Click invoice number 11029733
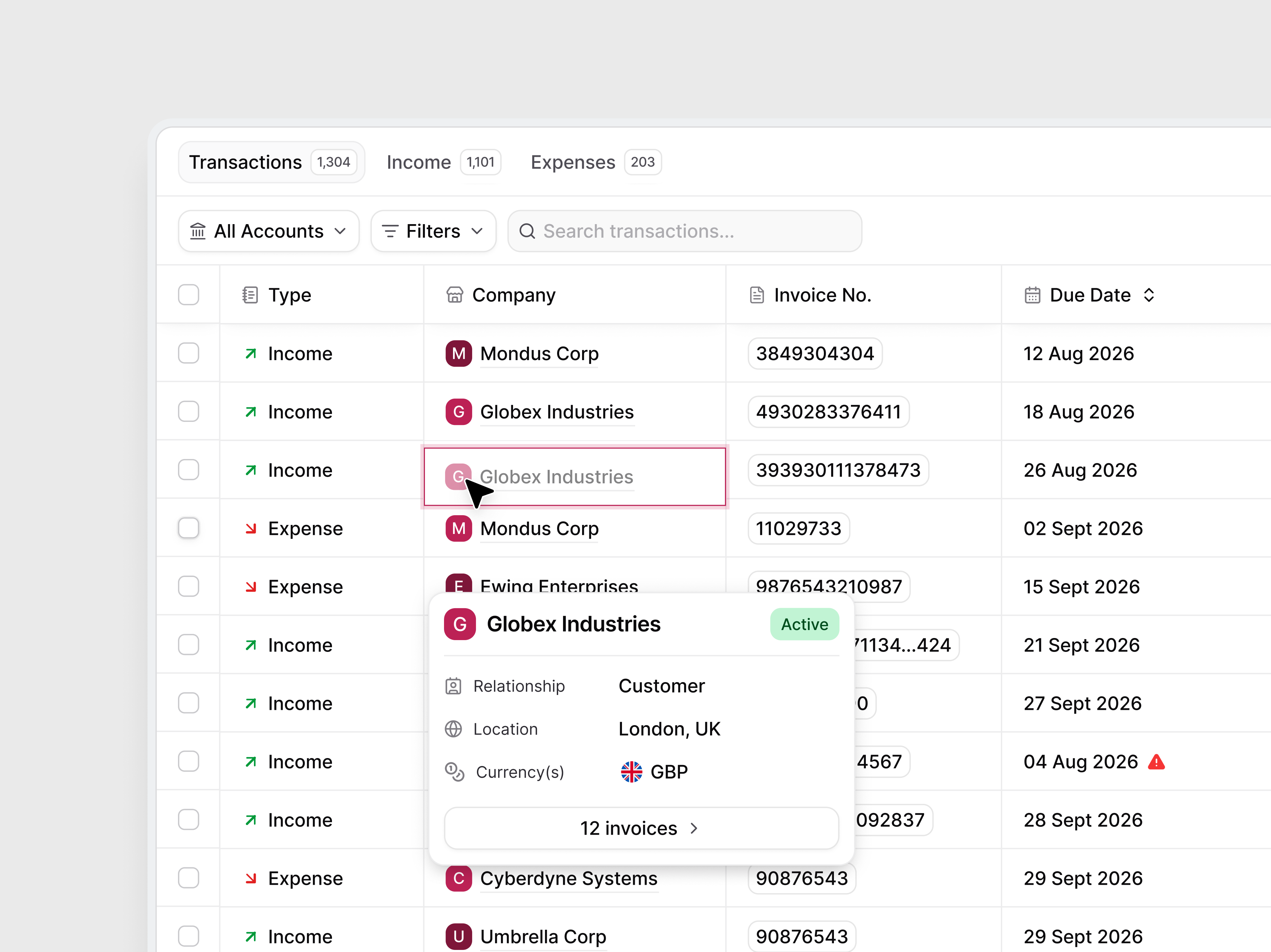Screen dimensions: 1271x952 click(x=798, y=528)
